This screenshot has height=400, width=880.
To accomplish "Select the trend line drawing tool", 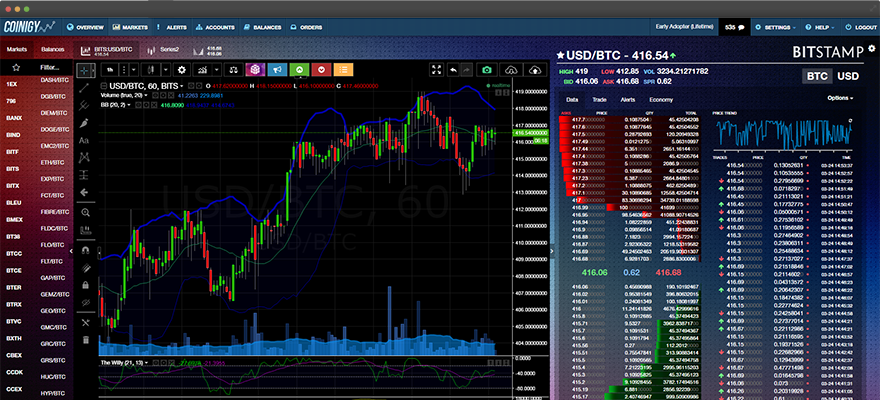I will point(85,88).
